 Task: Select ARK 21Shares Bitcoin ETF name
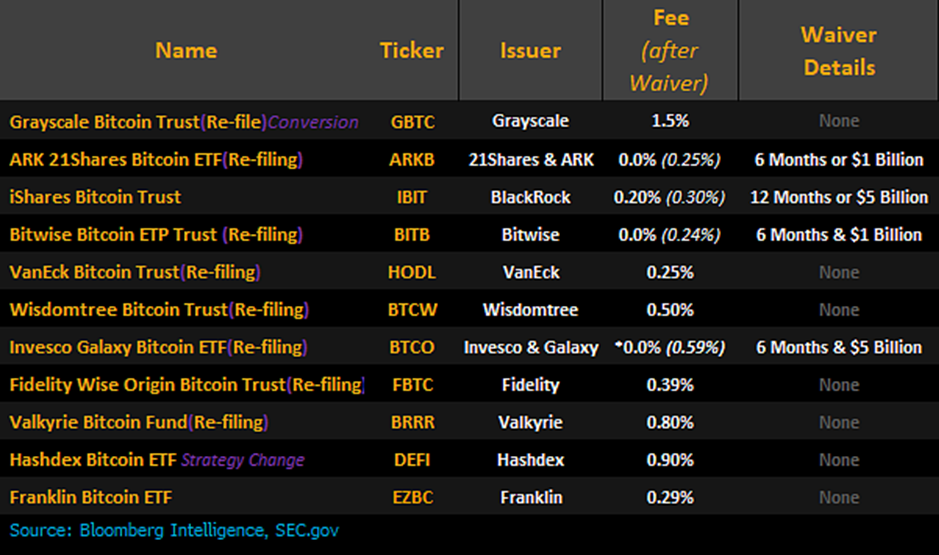[x=156, y=159]
